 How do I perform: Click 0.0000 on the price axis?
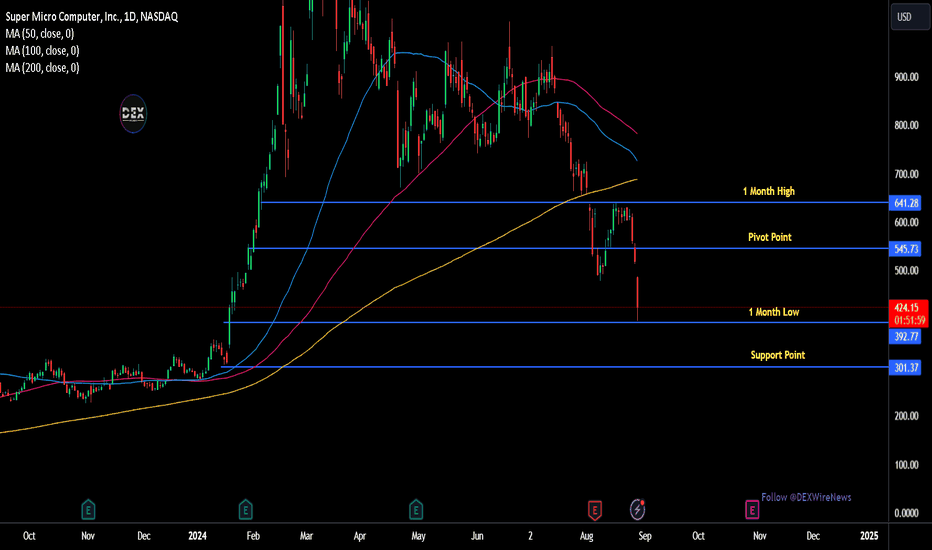pos(906,513)
